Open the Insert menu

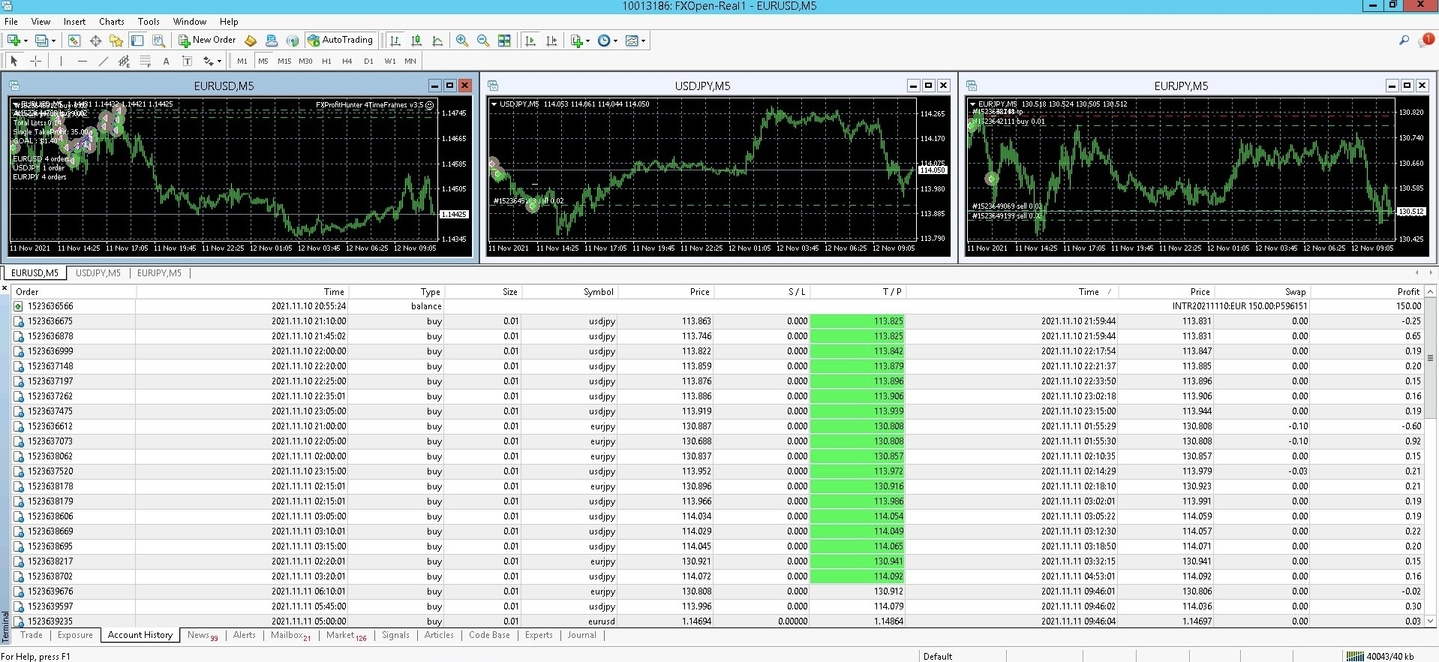click(74, 21)
